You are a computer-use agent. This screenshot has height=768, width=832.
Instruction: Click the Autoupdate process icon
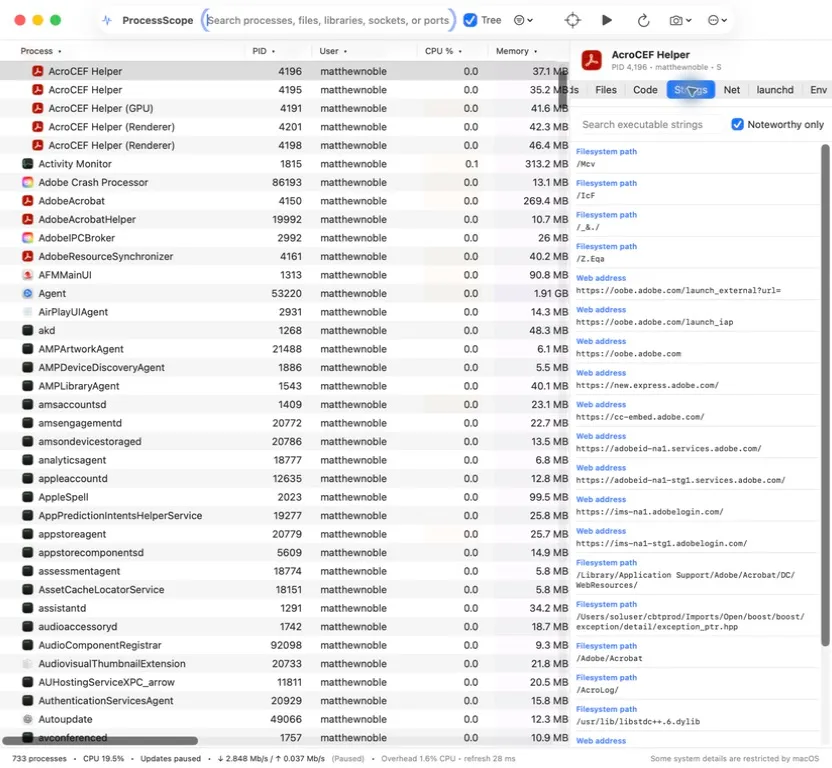pyautogui.click(x=28, y=719)
